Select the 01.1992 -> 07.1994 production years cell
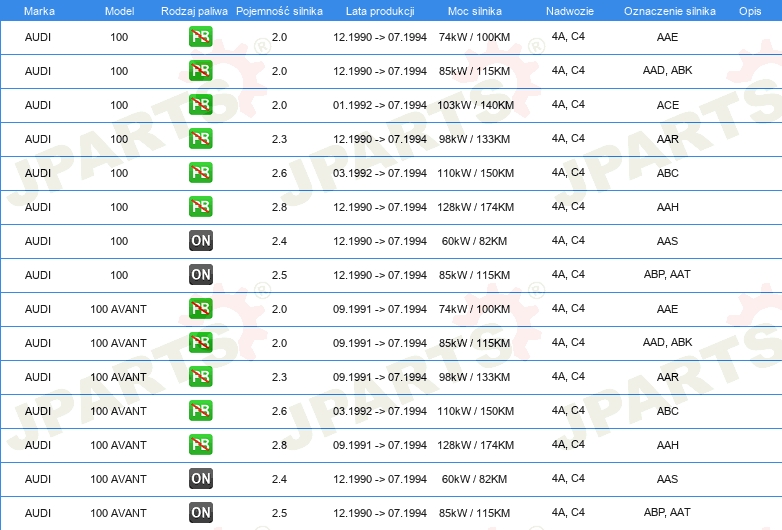The image size is (782, 530). pos(380,105)
